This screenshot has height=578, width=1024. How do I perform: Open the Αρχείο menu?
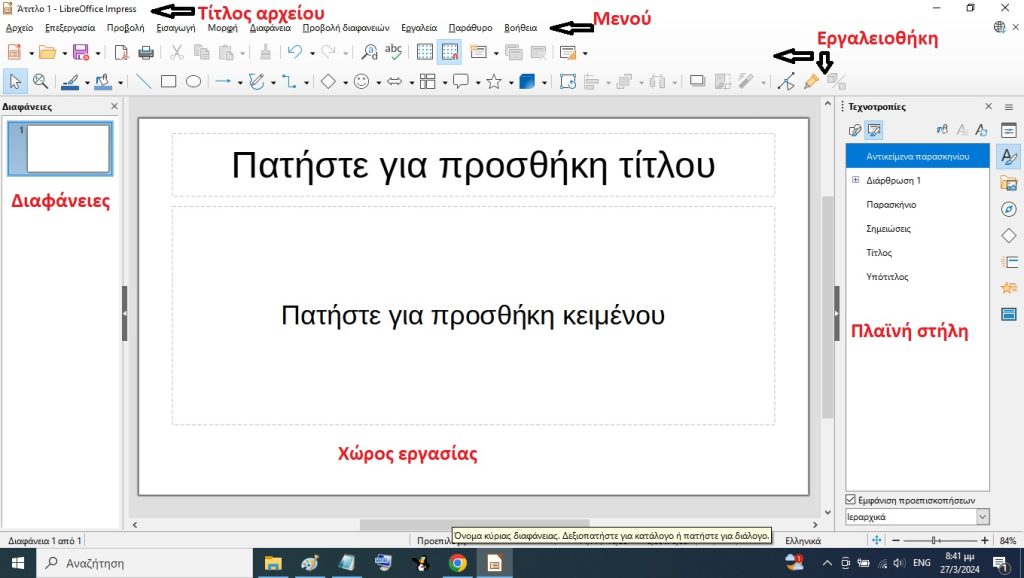(x=20, y=27)
